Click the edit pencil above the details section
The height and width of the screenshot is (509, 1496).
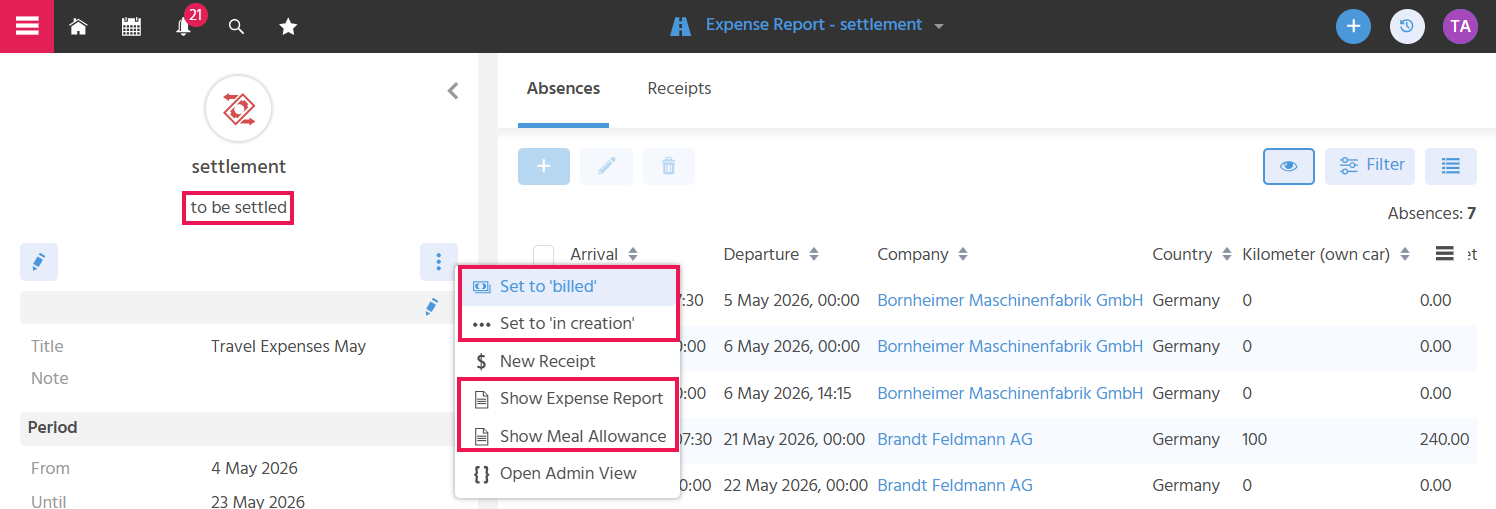pos(39,262)
